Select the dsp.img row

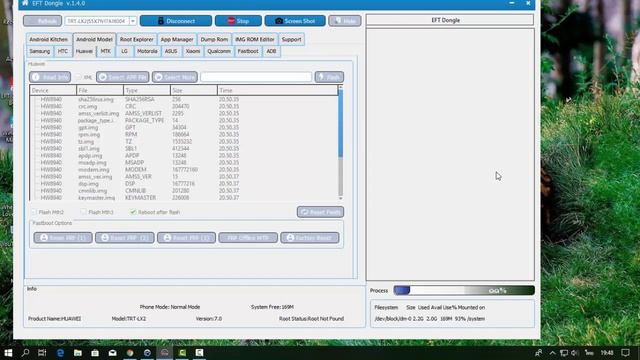(x=184, y=184)
